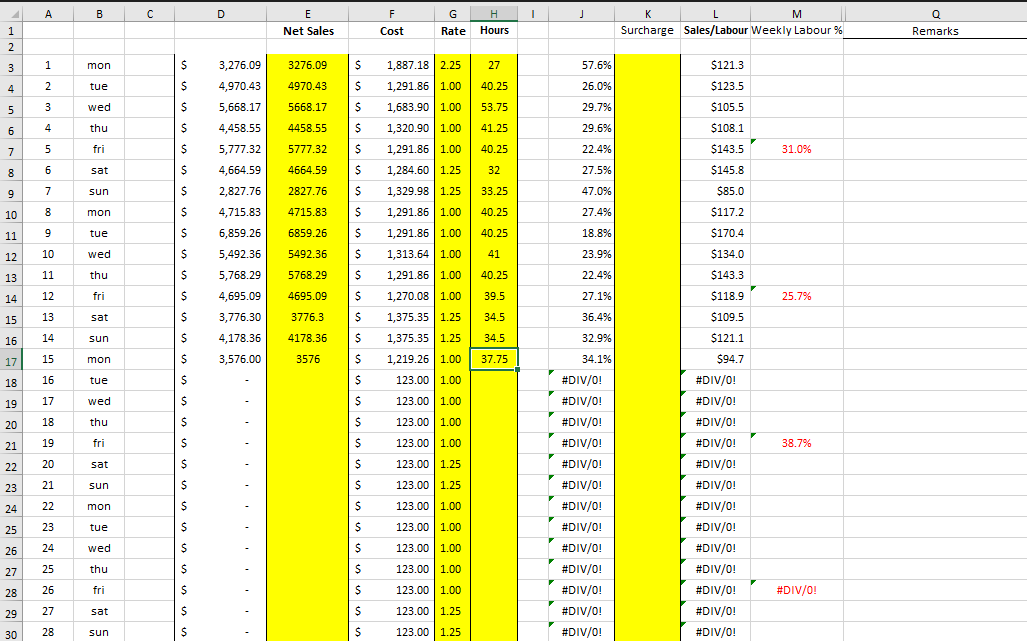Click the Net Sales header cell

click(x=308, y=31)
